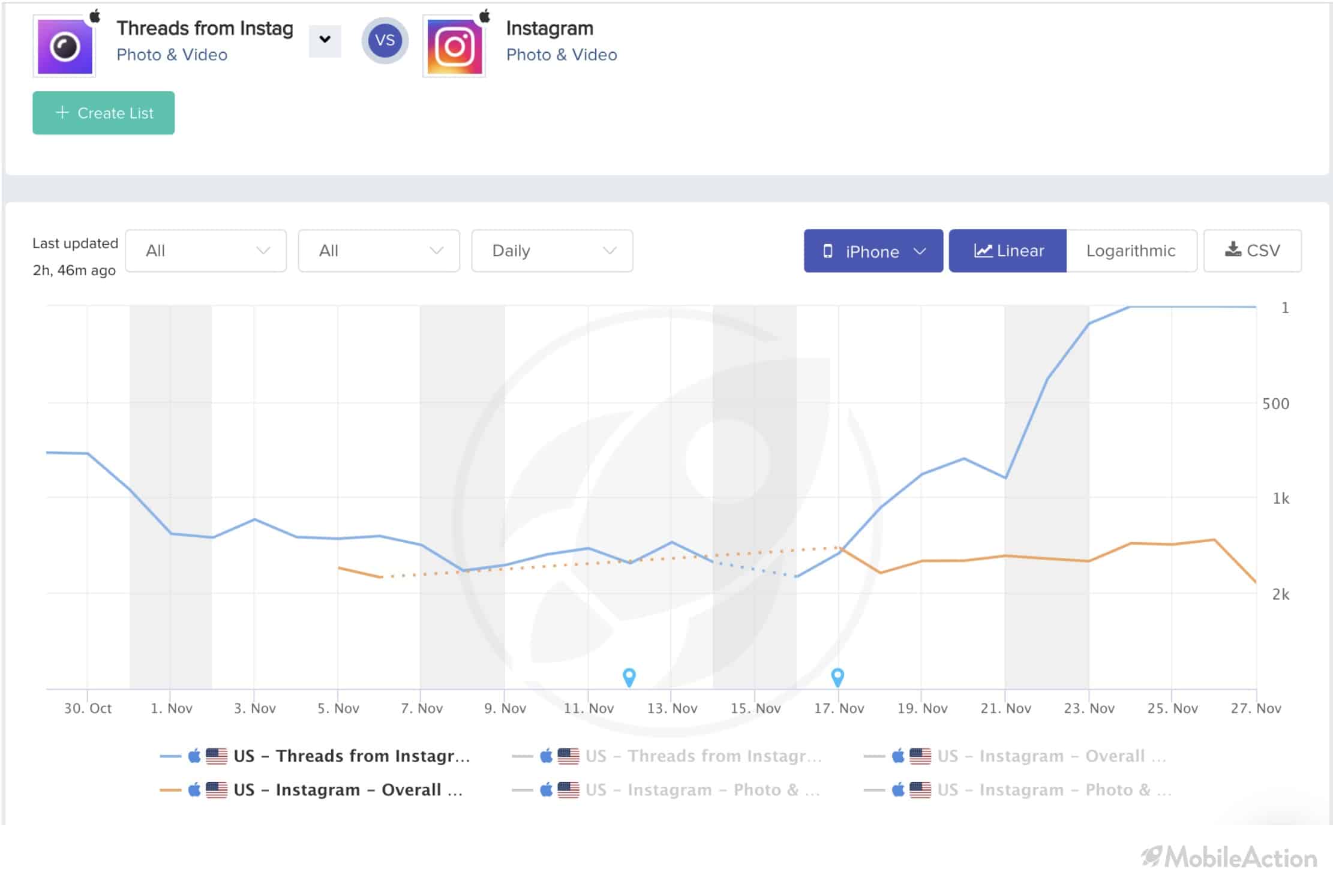Viewport: 1333px width, 896px height.
Task: Click the 2k rank axis label
Action: [1281, 594]
